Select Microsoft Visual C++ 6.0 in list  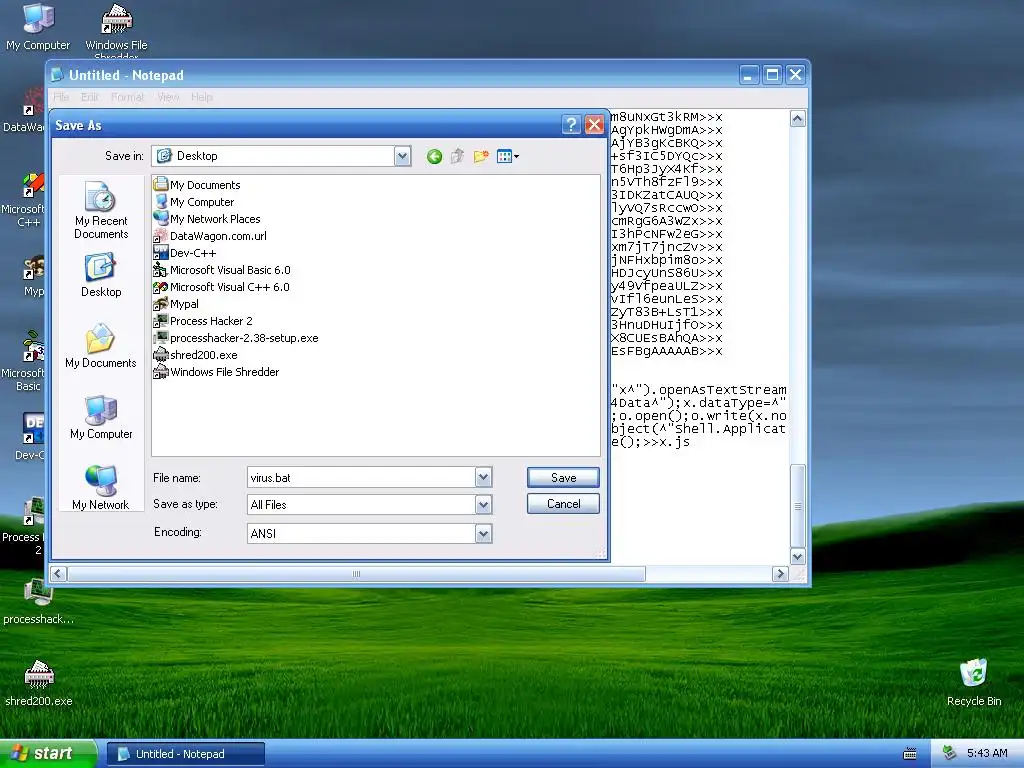pyautogui.click(x=221, y=287)
